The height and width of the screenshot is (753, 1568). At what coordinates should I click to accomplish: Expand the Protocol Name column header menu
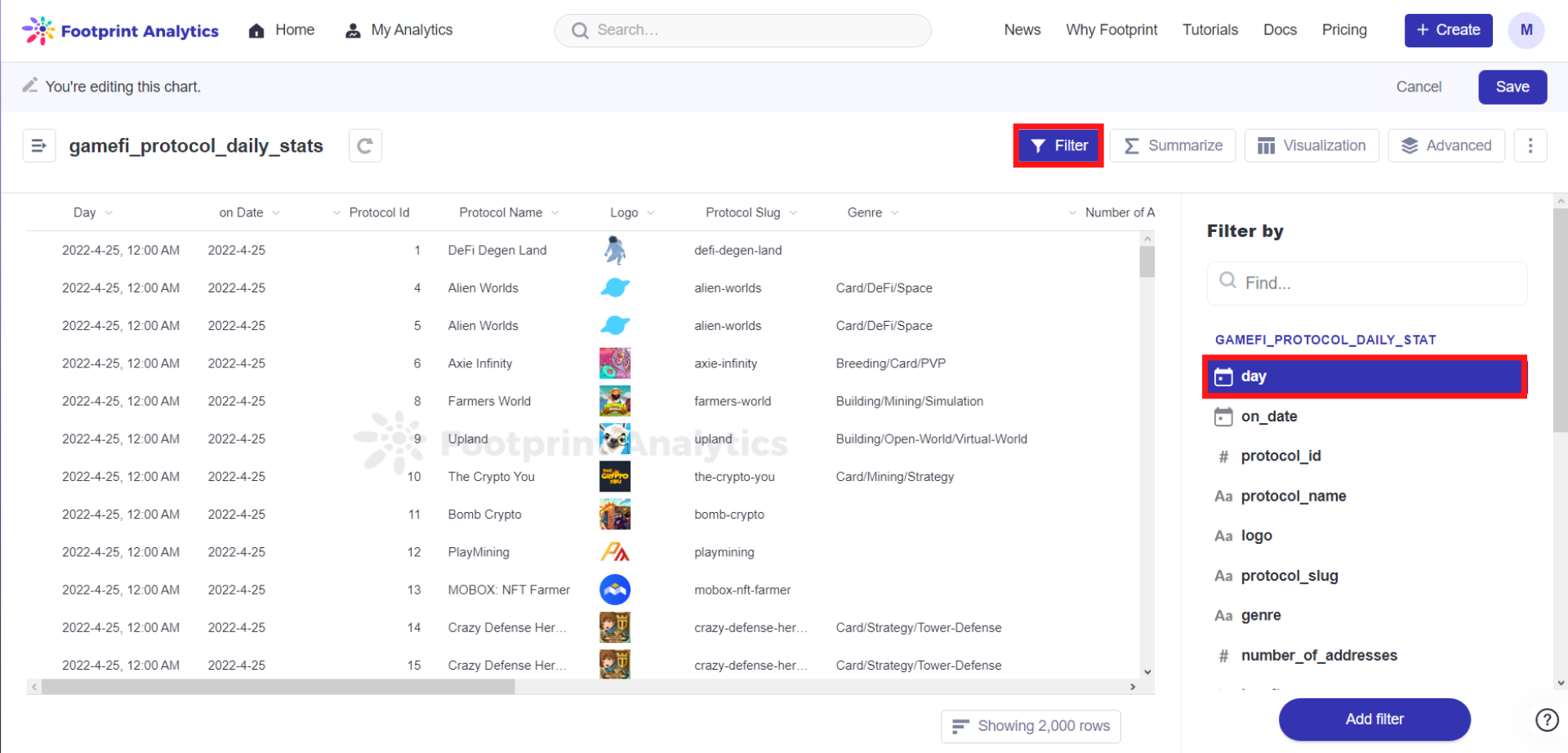[x=555, y=213]
